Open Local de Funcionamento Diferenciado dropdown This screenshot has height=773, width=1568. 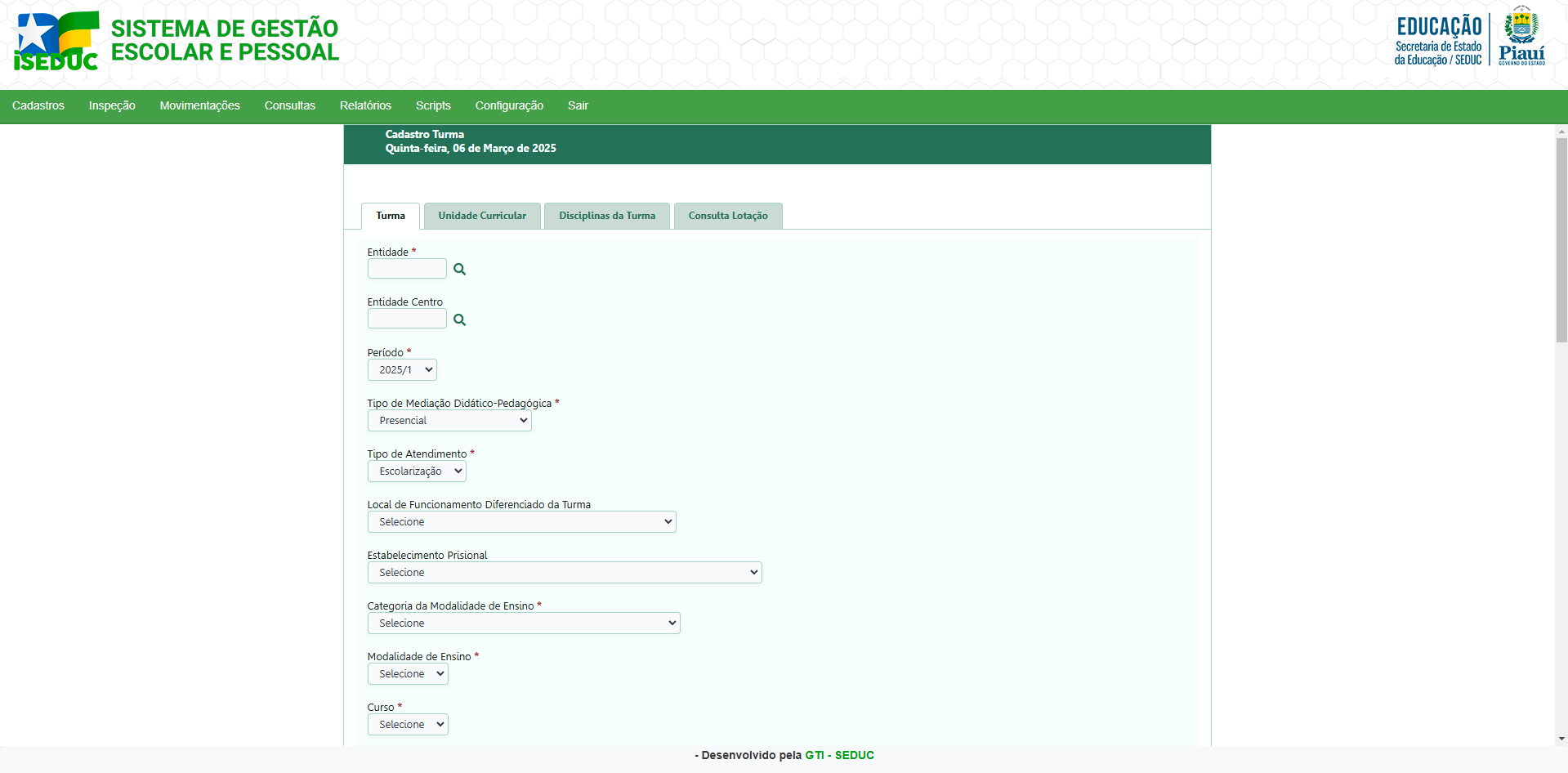point(521,522)
